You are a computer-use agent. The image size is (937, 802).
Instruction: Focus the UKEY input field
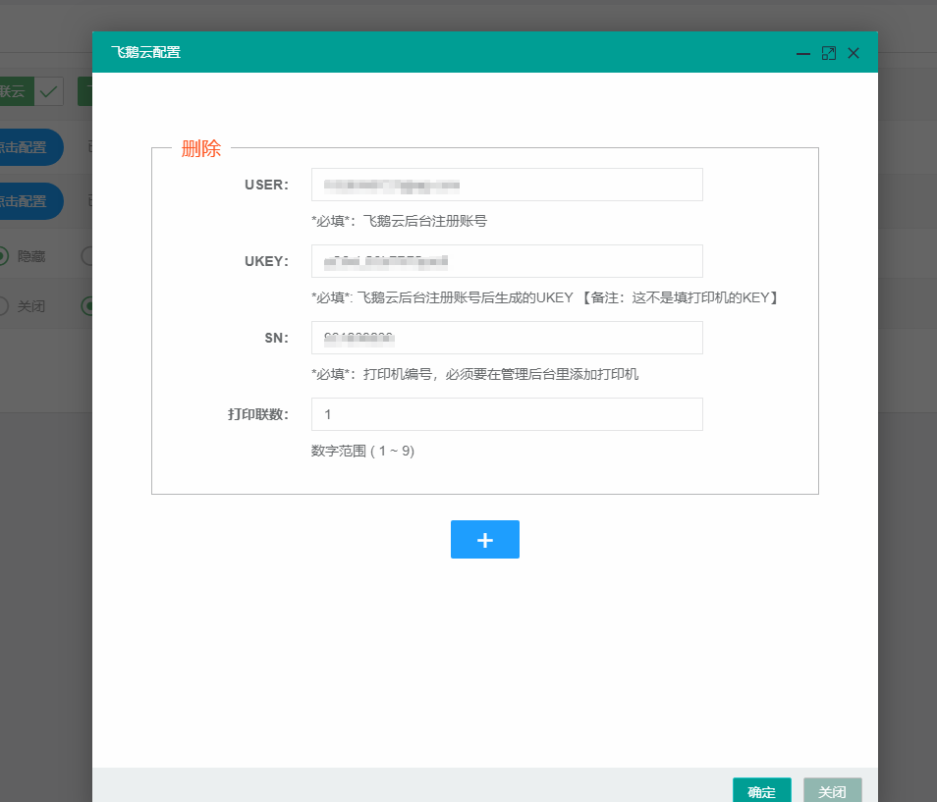[507, 261]
